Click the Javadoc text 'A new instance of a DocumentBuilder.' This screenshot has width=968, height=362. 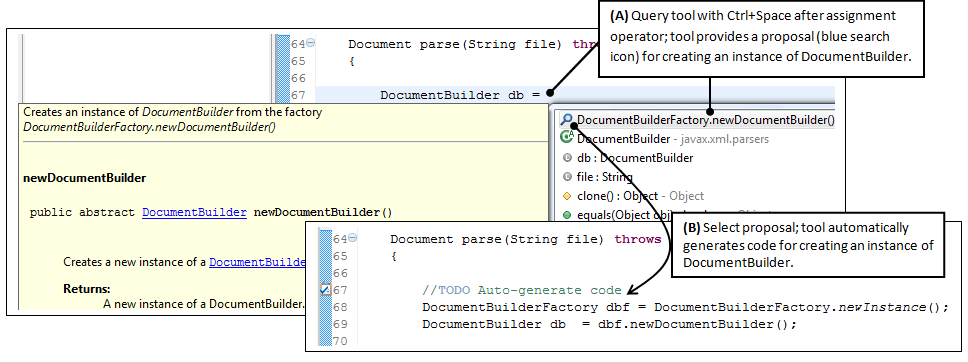204,304
